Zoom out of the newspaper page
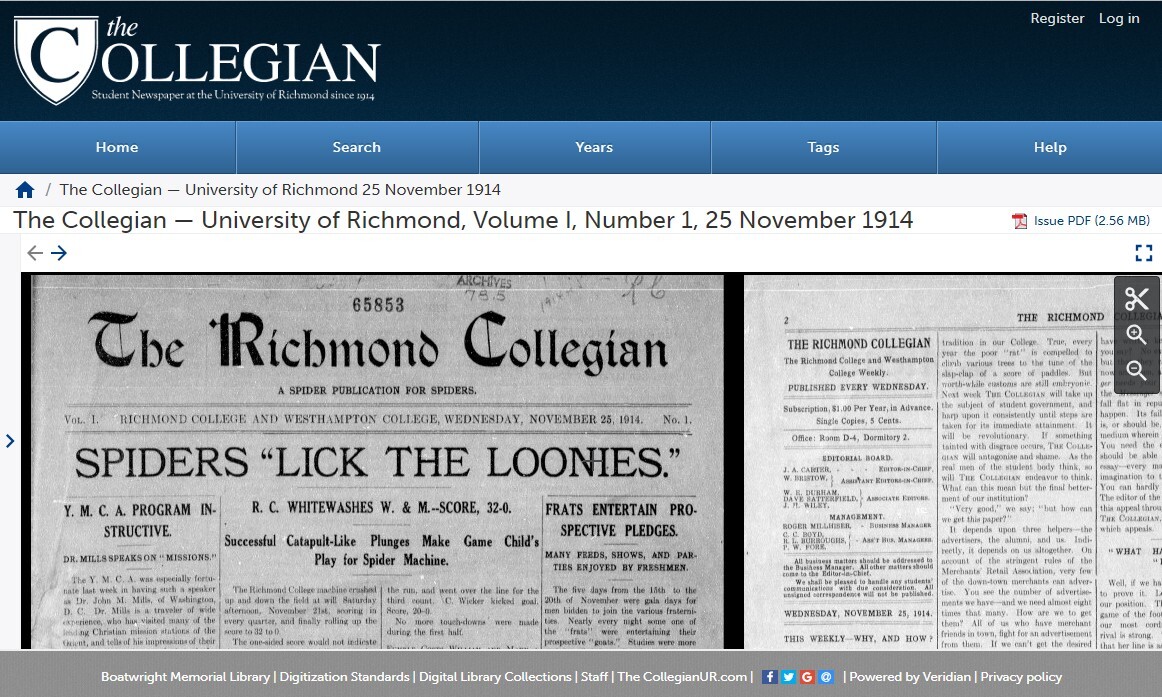The height and width of the screenshot is (697, 1162). tap(1137, 370)
